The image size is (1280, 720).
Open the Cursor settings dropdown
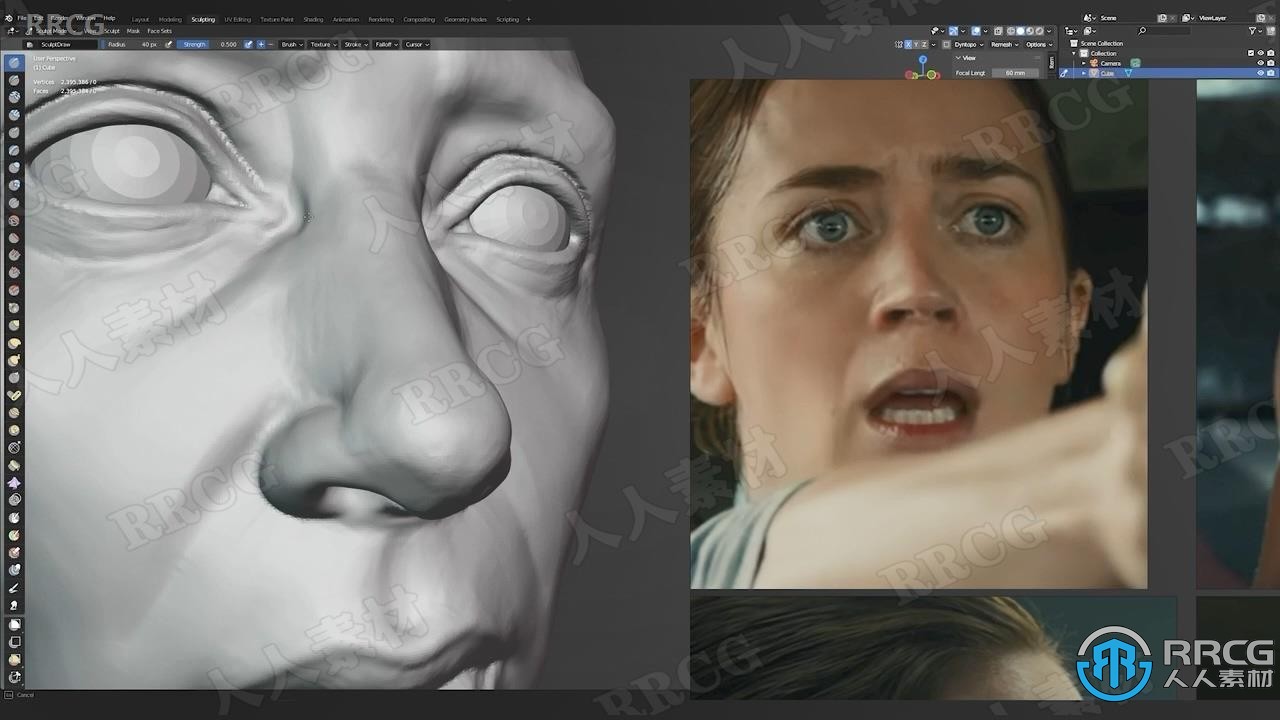click(x=417, y=44)
